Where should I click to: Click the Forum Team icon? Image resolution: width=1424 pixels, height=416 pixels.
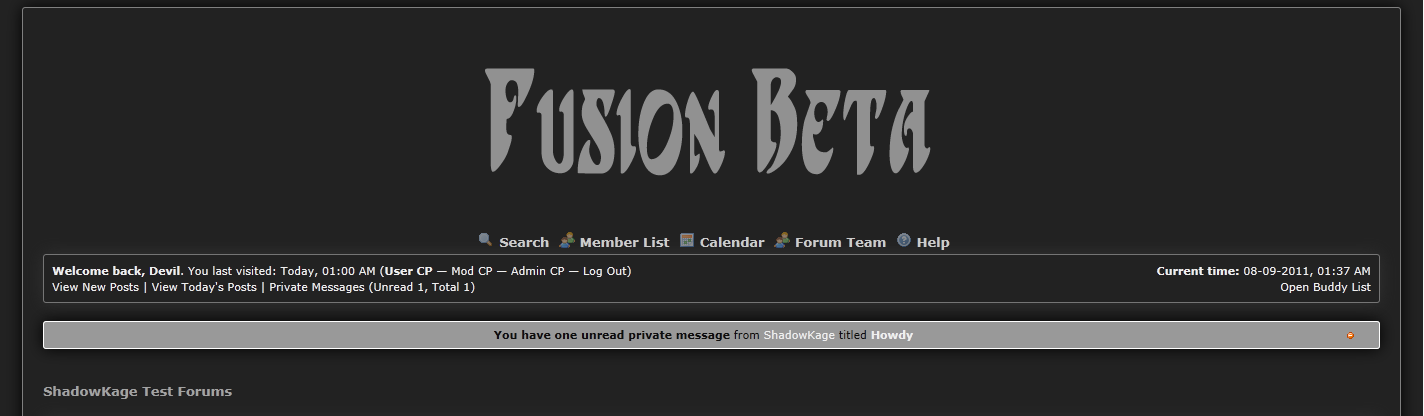[782, 240]
